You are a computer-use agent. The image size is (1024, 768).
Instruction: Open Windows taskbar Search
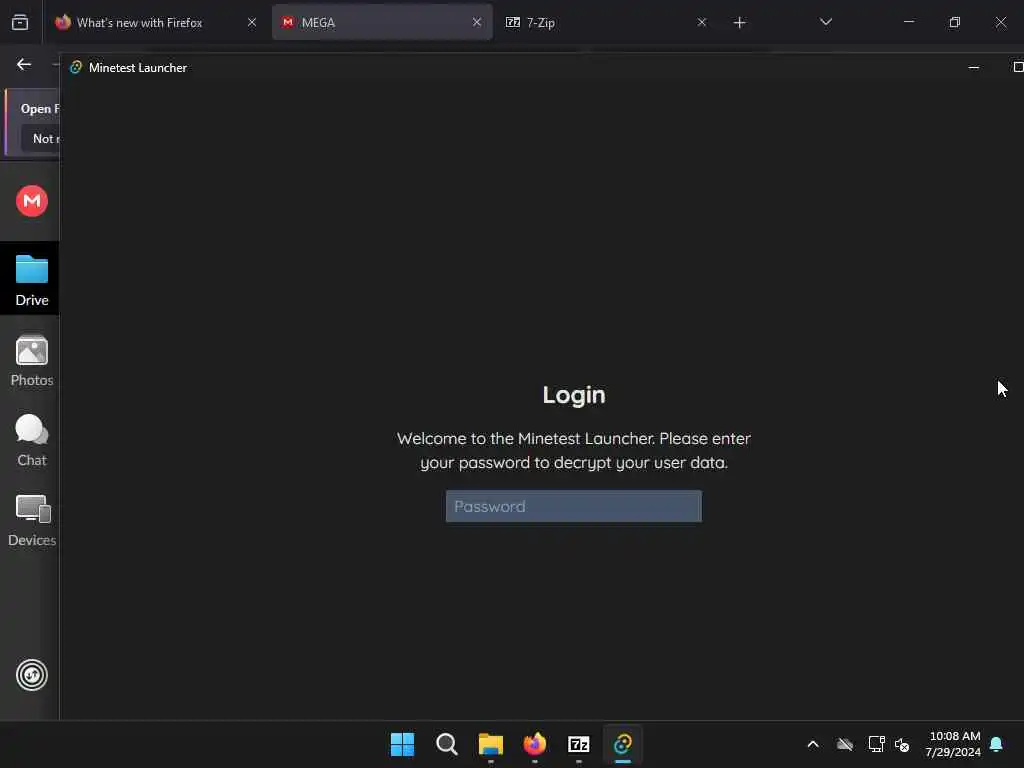pyautogui.click(x=447, y=744)
